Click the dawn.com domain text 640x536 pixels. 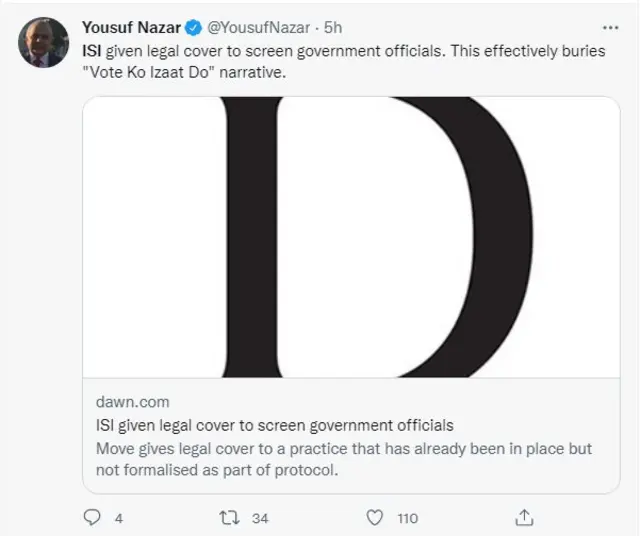(x=132, y=402)
